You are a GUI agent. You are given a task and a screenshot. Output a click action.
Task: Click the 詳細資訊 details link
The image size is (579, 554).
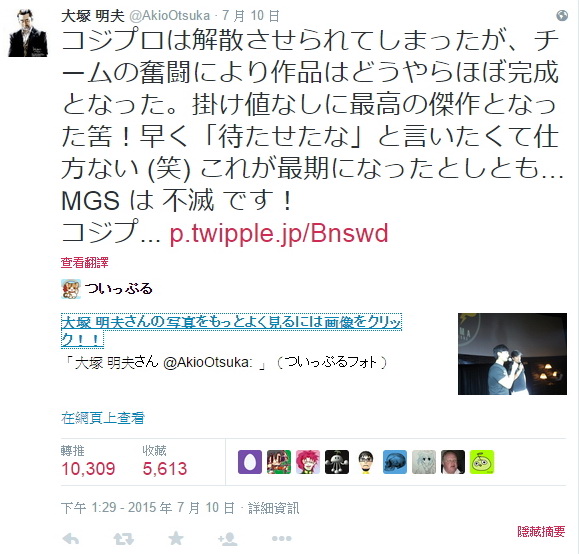click(x=273, y=508)
